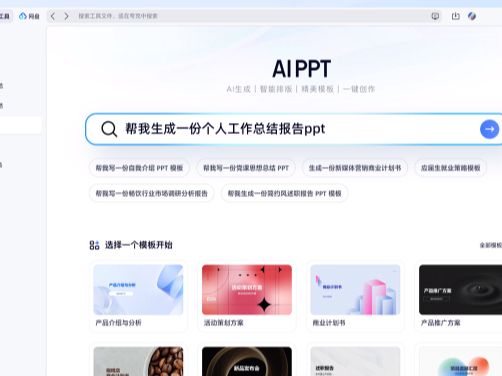Open the user avatar icon
502x376 pixels.
click(472, 16)
